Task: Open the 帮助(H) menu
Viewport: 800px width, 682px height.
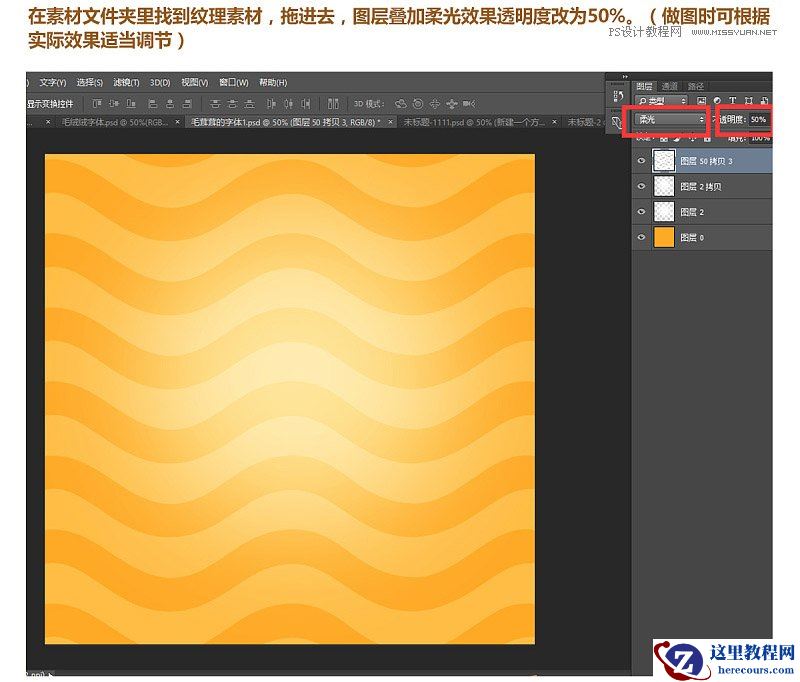Action: (x=273, y=82)
